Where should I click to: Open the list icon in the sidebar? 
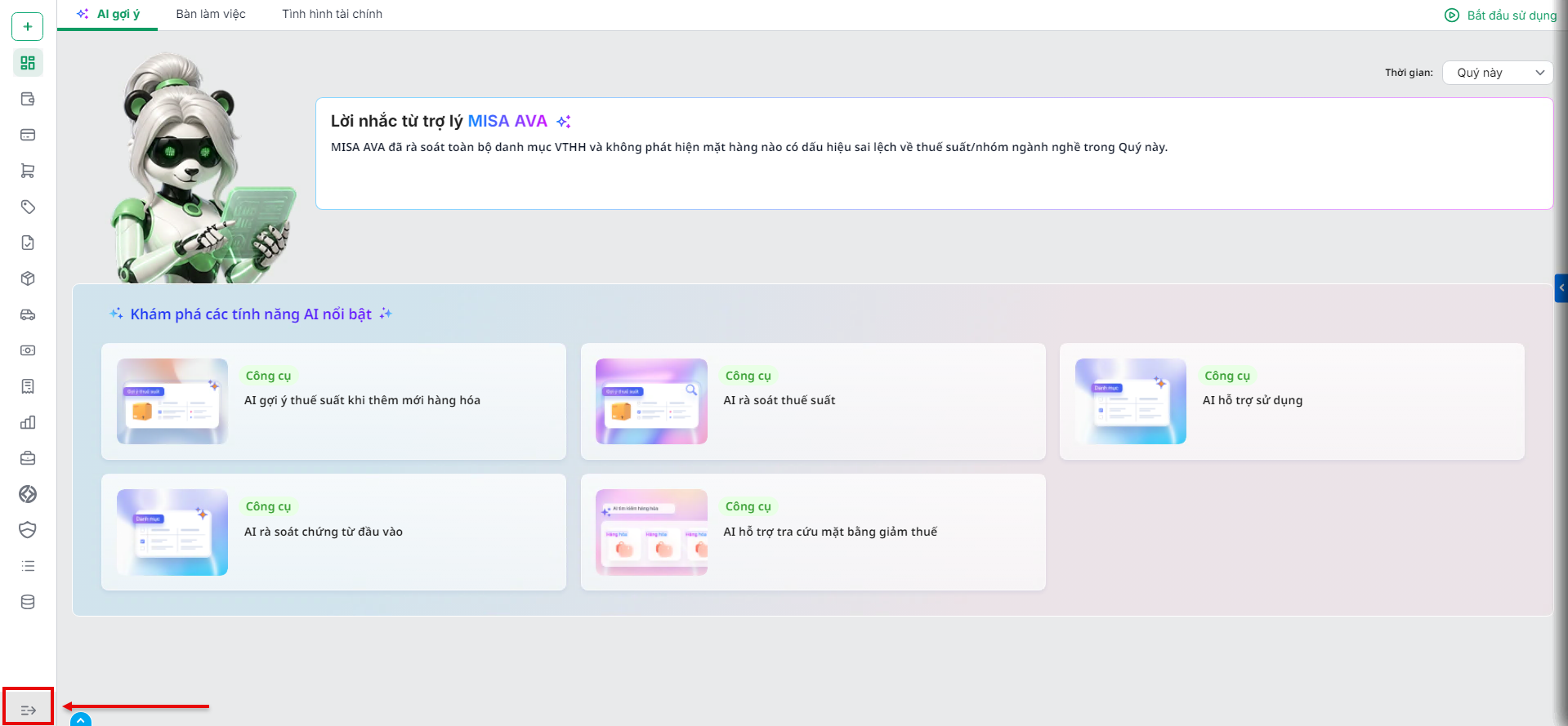coord(28,566)
